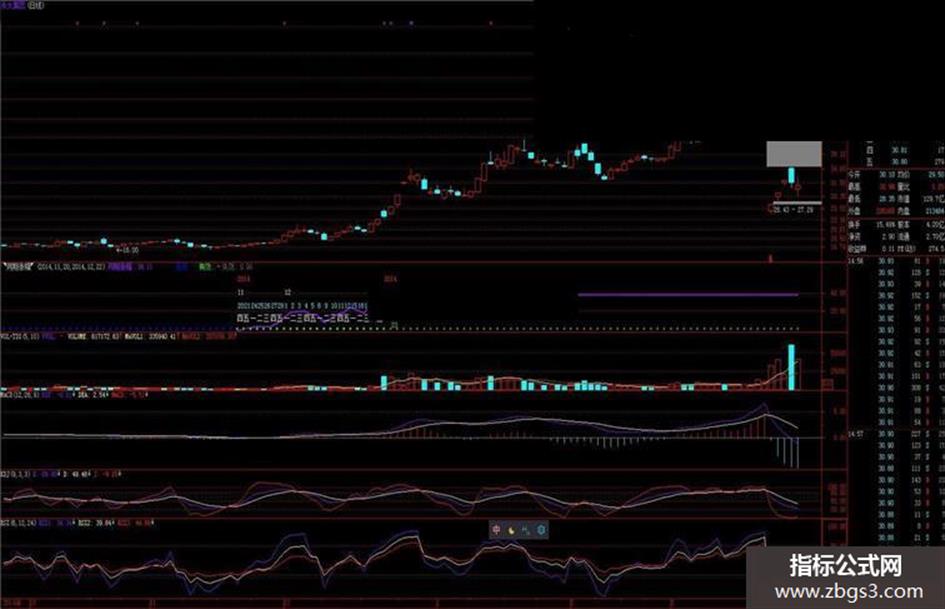The image size is (945, 609).
Task: Click the purple horizontal line in indicator panel
Action: 688,295
